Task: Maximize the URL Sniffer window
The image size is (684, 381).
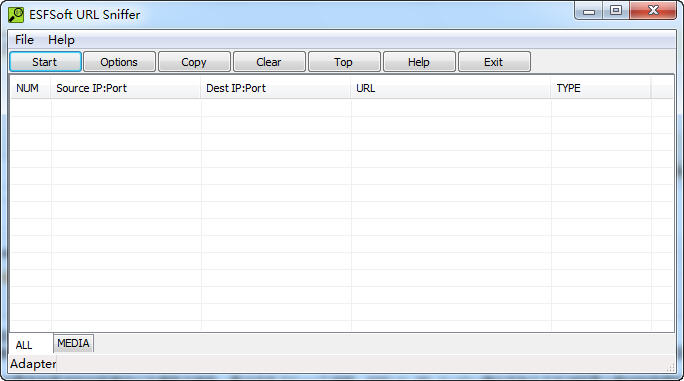Action: [x=616, y=11]
